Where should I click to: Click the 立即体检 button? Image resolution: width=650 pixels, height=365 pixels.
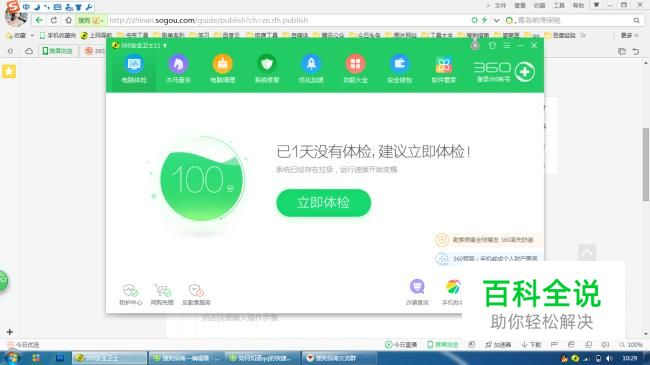[x=323, y=202]
